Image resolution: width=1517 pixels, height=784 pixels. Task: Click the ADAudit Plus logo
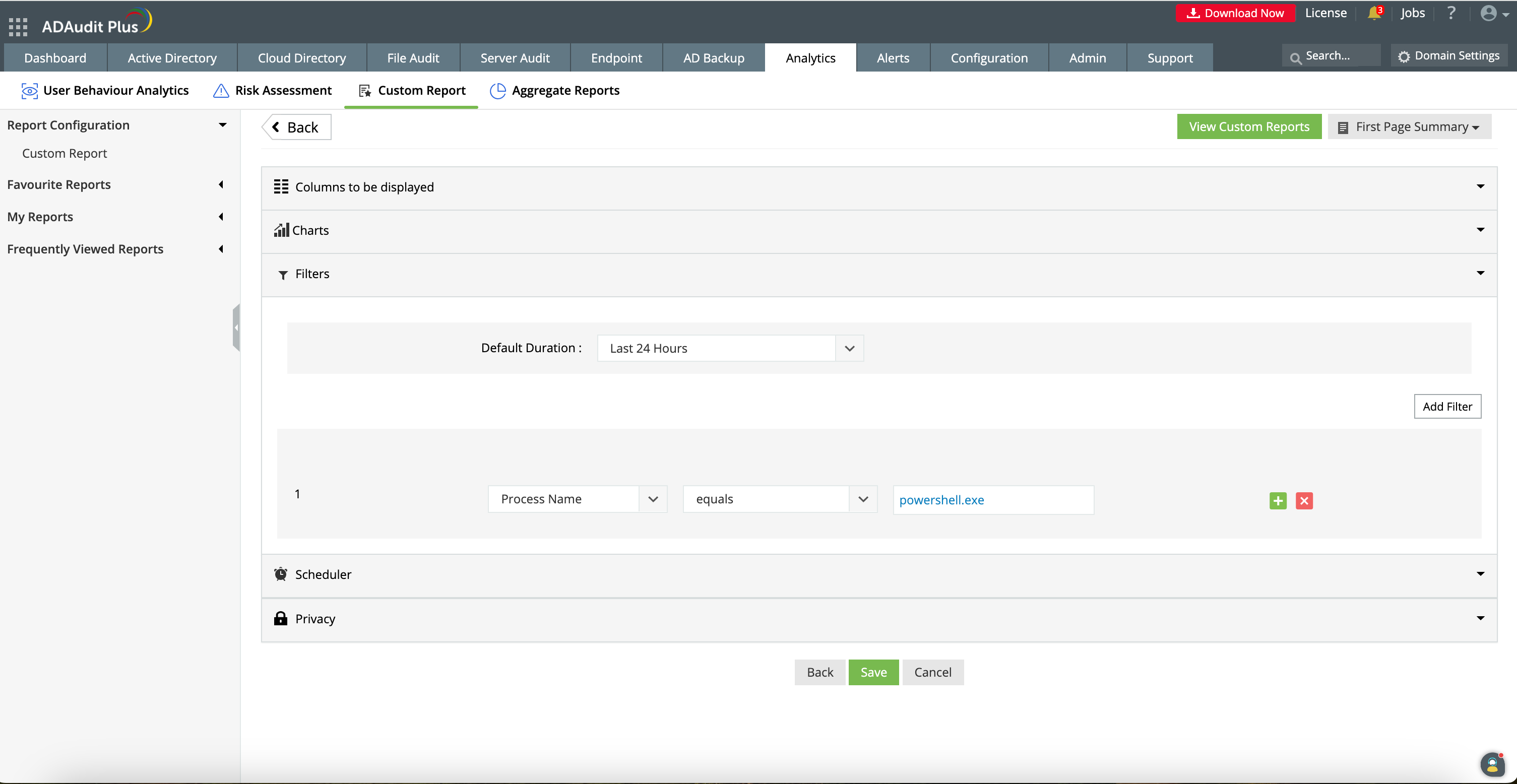point(97,22)
